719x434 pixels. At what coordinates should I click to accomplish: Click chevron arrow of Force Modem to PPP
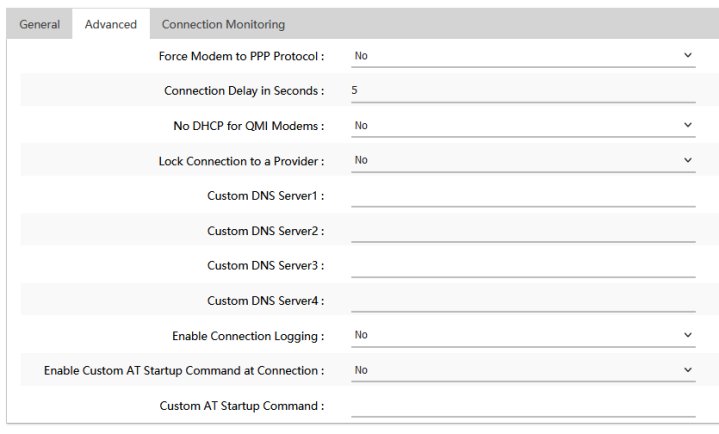pos(688,56)
